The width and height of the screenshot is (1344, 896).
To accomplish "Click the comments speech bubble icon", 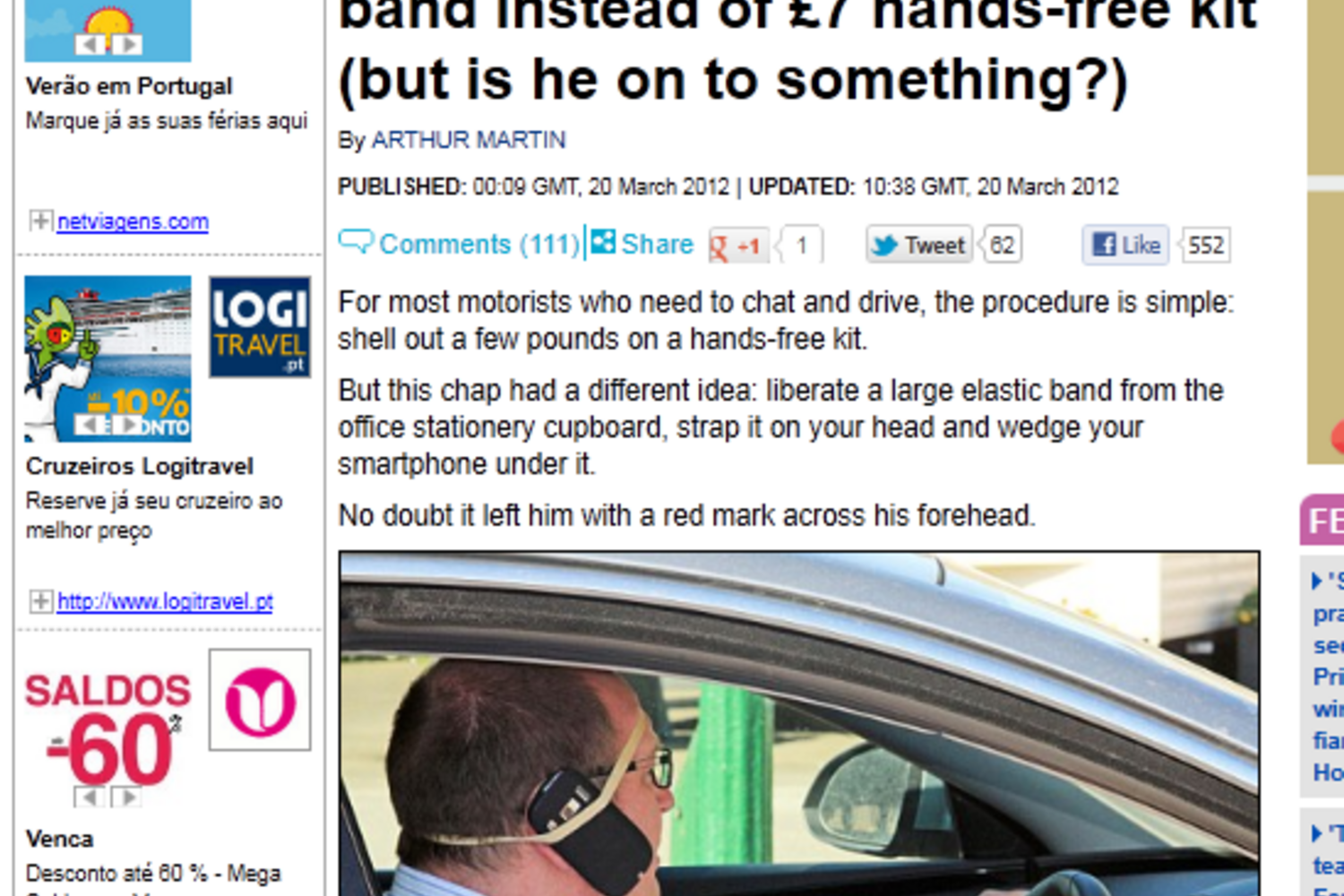I will pyautogui.click(x=356, y=242).
